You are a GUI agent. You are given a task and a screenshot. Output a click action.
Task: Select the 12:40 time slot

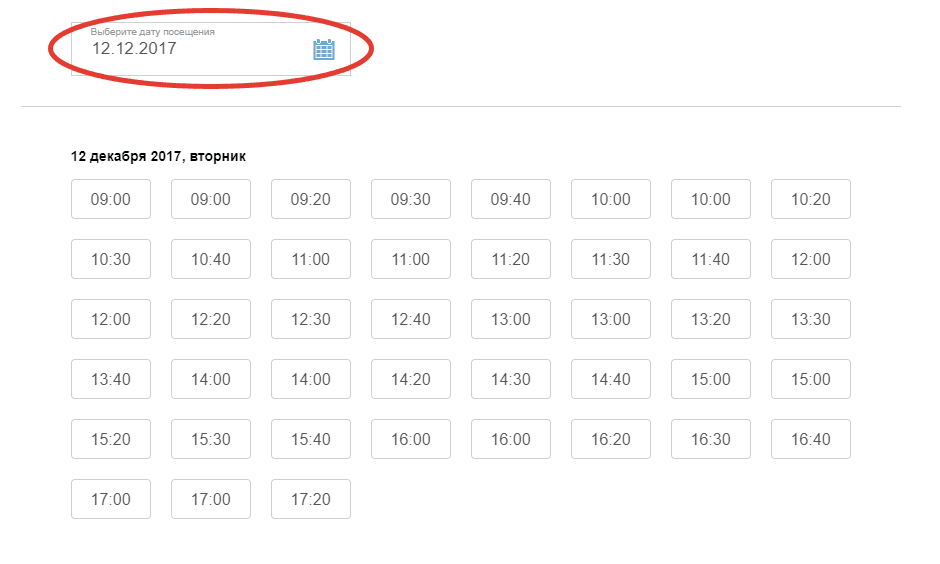[411, 319]
